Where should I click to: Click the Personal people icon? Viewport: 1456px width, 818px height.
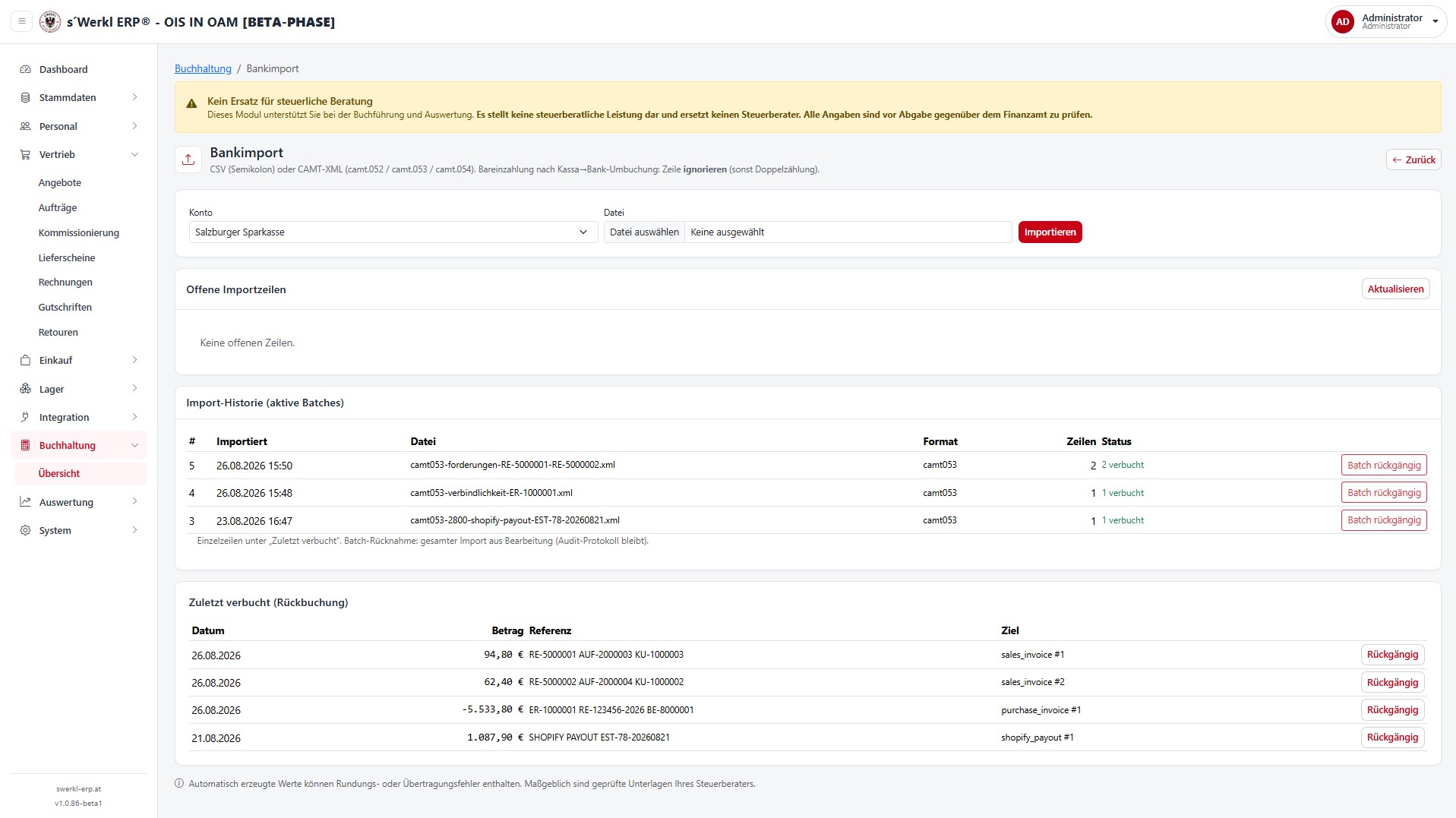25,126
